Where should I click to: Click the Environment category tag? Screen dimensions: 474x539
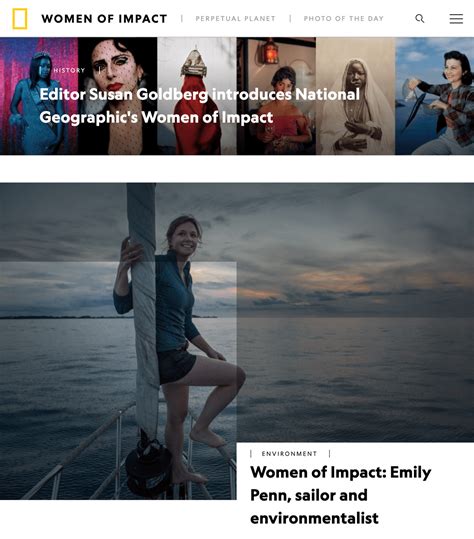coord(289,454)
